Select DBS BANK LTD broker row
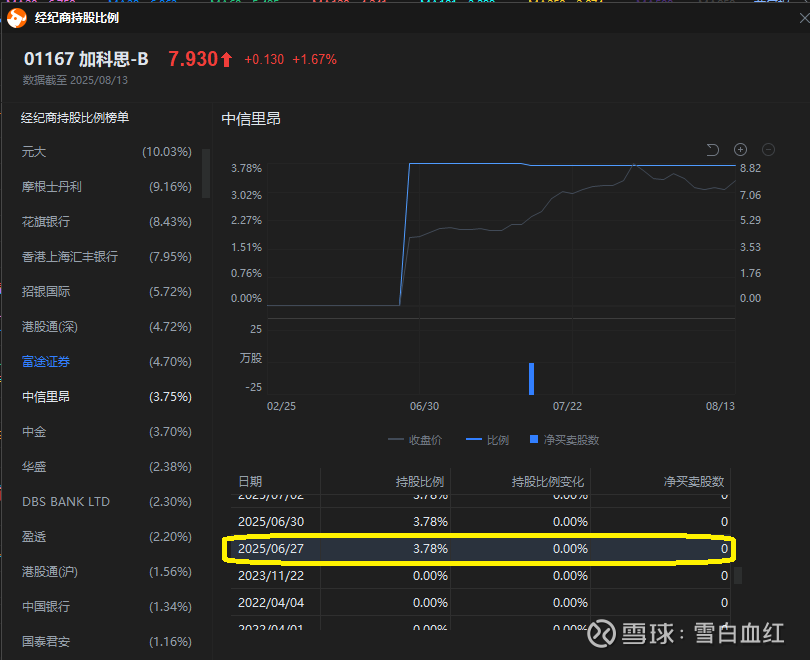The height and width of the screenshot is (660, 810). (106, 501)
